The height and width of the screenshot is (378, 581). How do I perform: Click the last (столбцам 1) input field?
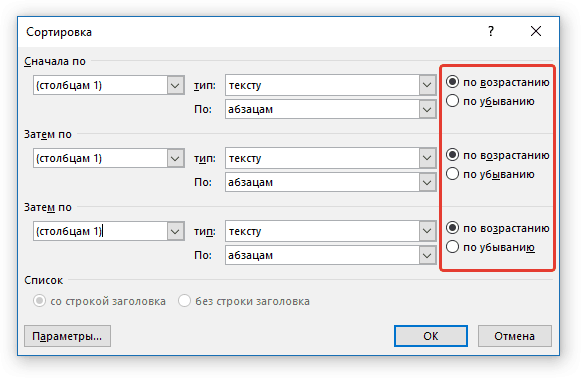[x=100, y=231]
